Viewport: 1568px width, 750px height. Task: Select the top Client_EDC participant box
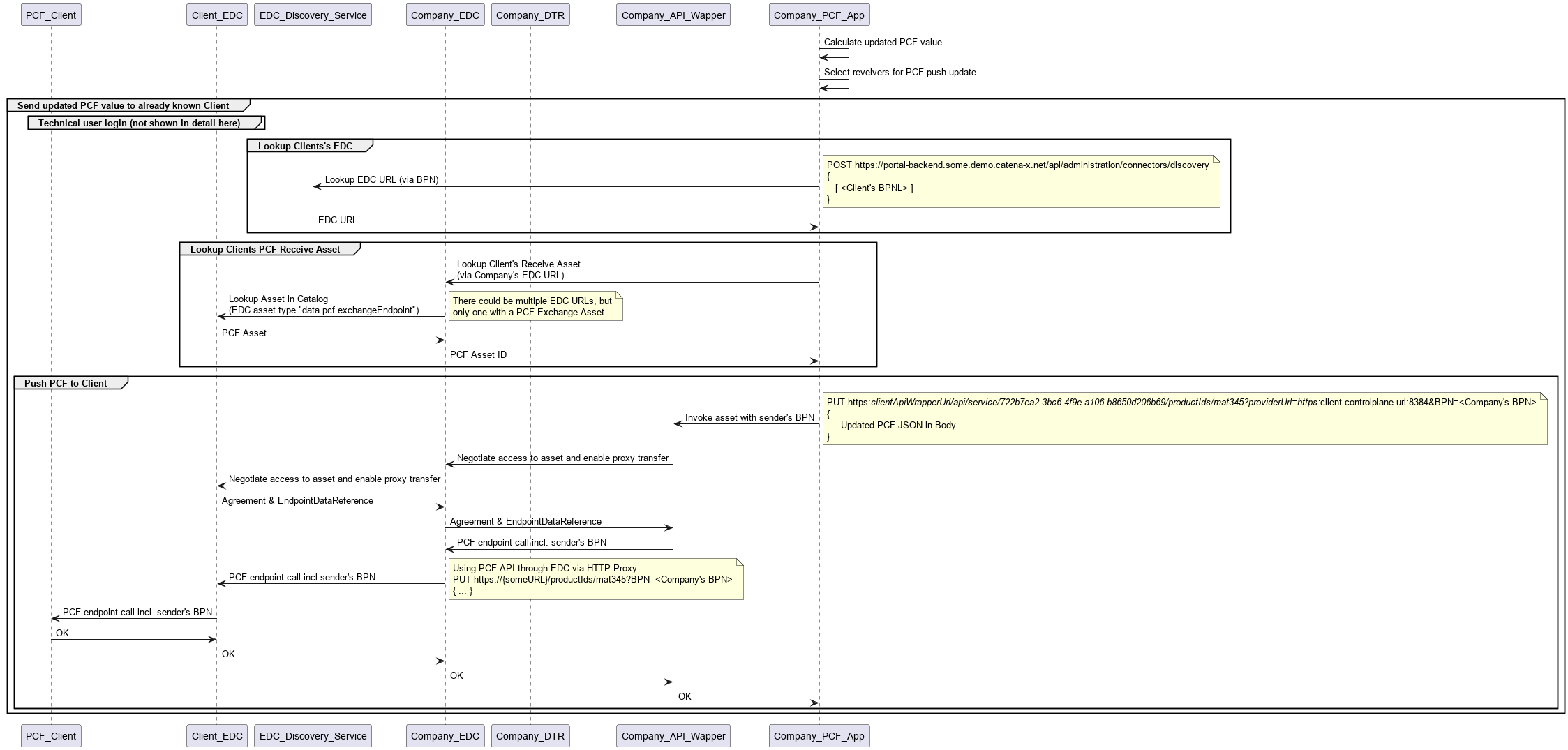coord(217,15)
